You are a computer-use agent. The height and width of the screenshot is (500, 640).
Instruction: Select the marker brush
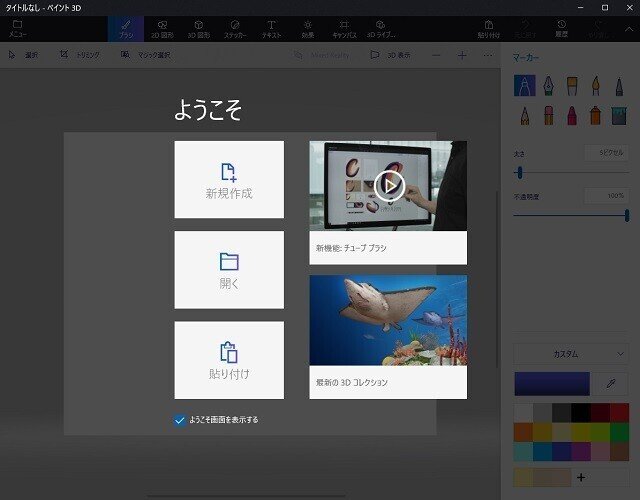tap(524, 85)
